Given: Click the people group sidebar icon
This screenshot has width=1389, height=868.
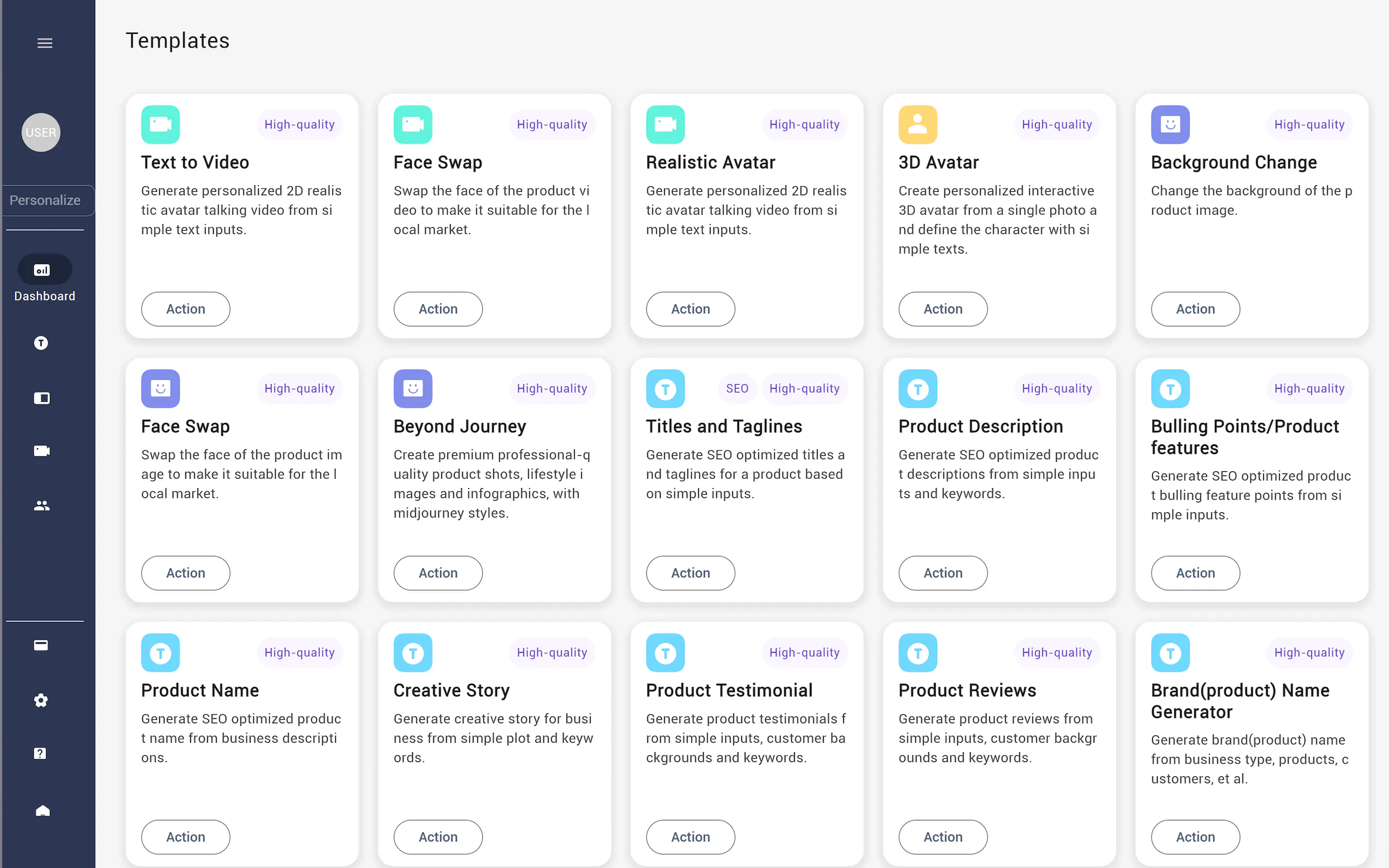Looking at the screenshot, I should tap(42, 506).
